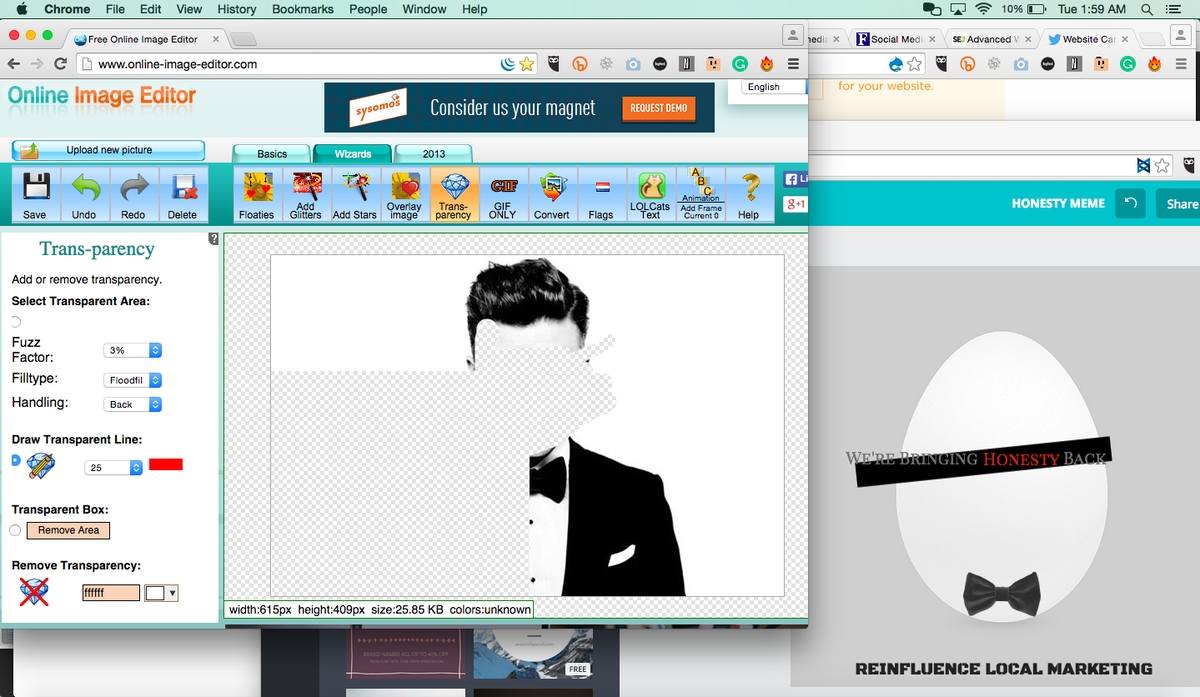Choose the GIF ONLY tool
Screen dimensions: 1200x697
tap(502, 193)
